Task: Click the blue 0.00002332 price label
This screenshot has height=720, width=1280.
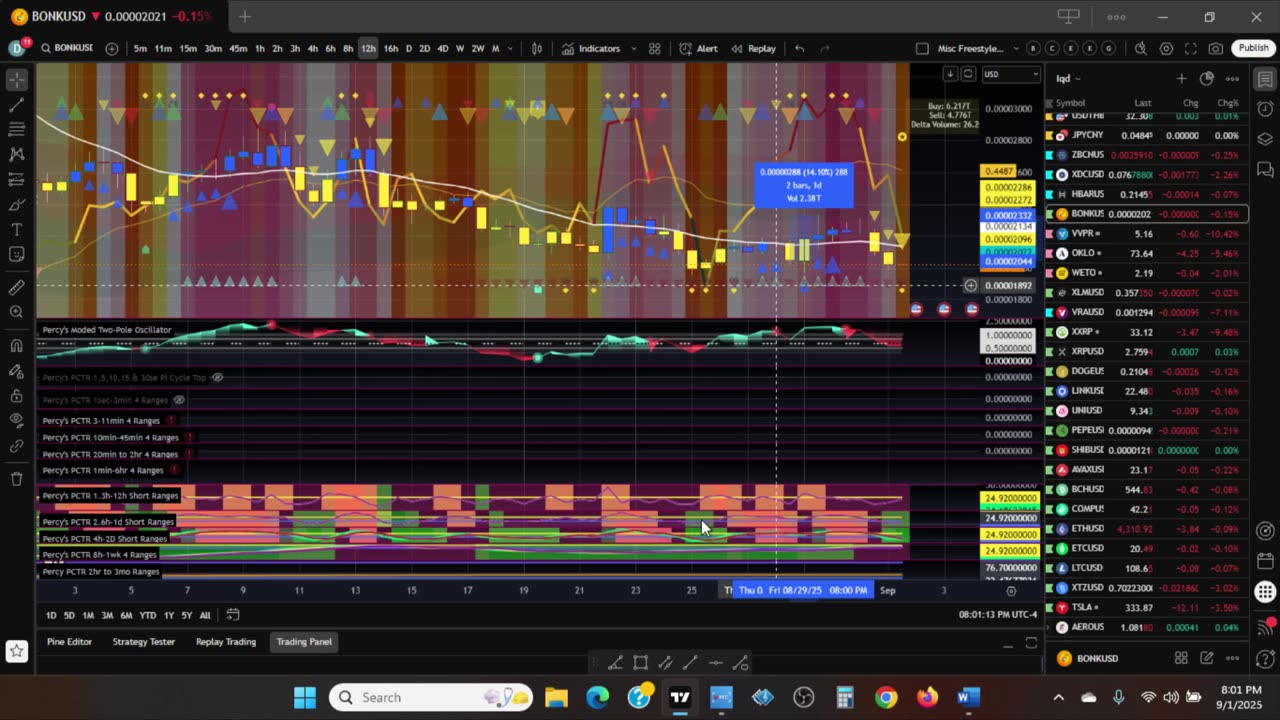Action: pos(1009,216)
